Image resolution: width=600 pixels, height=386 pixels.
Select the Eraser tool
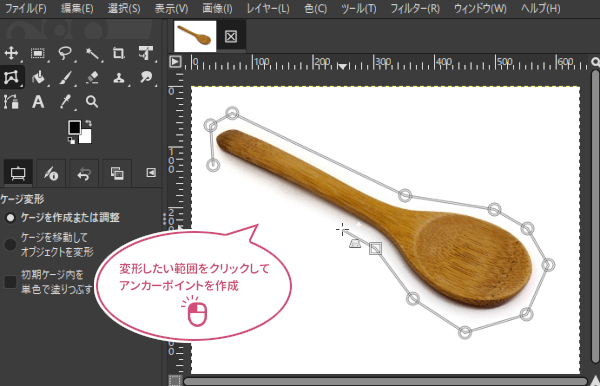coord(92,78)
